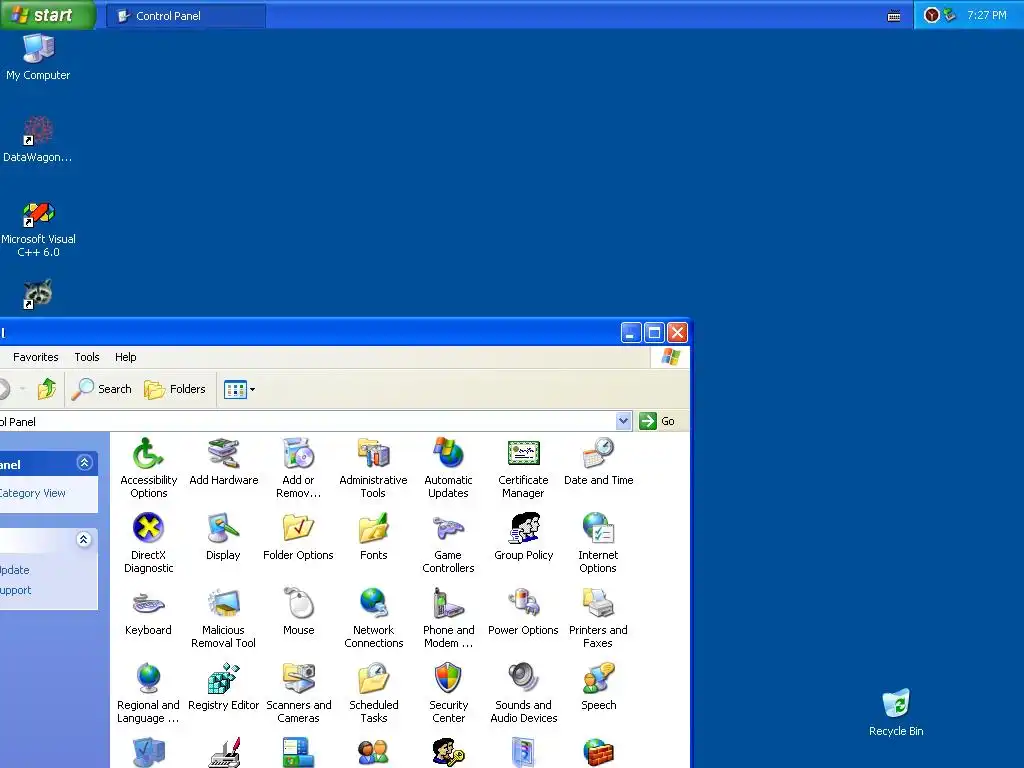Open Certificate Manager icon
The height and width of the screenshot is (768, 1024).
click(523, 468)
